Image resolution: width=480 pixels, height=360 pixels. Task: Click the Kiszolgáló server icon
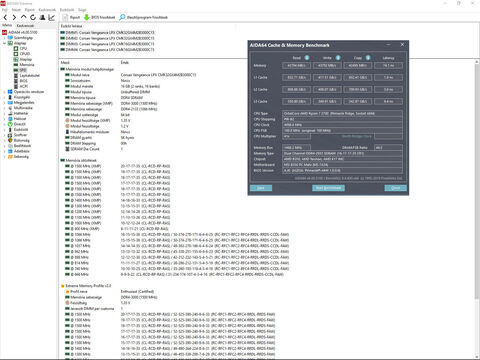[x=10, y=97]
